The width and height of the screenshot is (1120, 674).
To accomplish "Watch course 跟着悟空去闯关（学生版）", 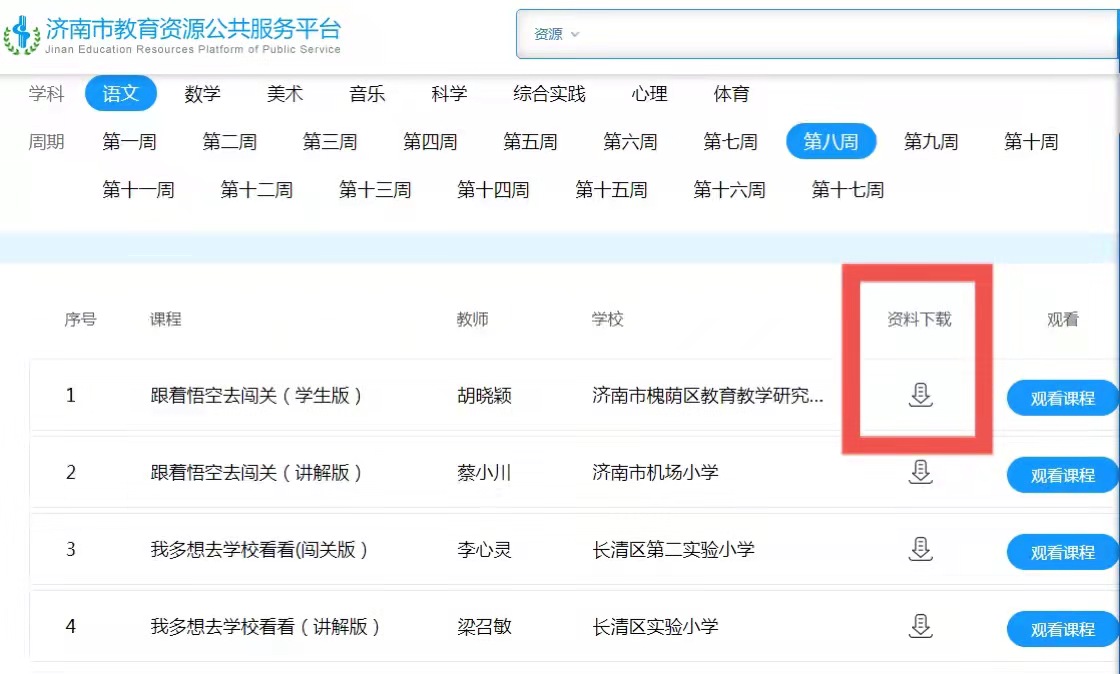I will pyautogui.click(x=1062, y=398).
